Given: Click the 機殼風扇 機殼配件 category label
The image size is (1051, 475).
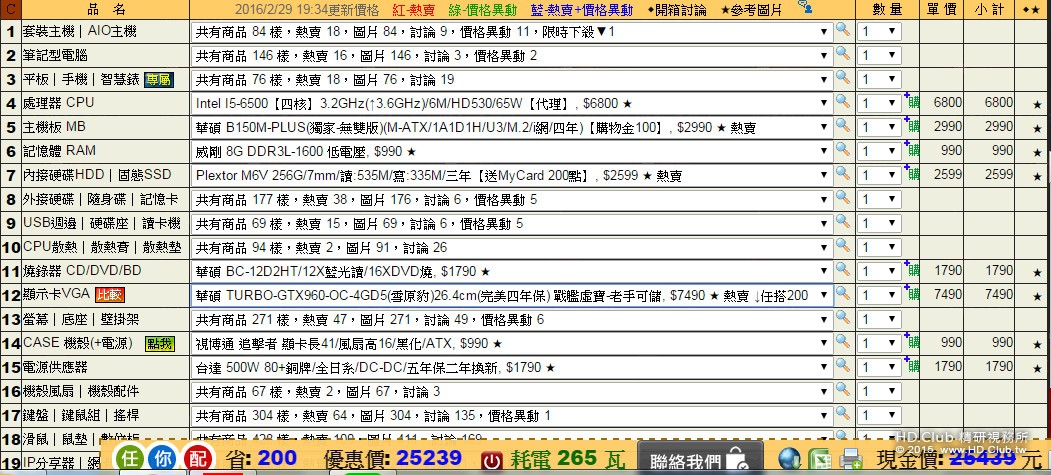Looking at the screenshot, I should pos(80,391).
